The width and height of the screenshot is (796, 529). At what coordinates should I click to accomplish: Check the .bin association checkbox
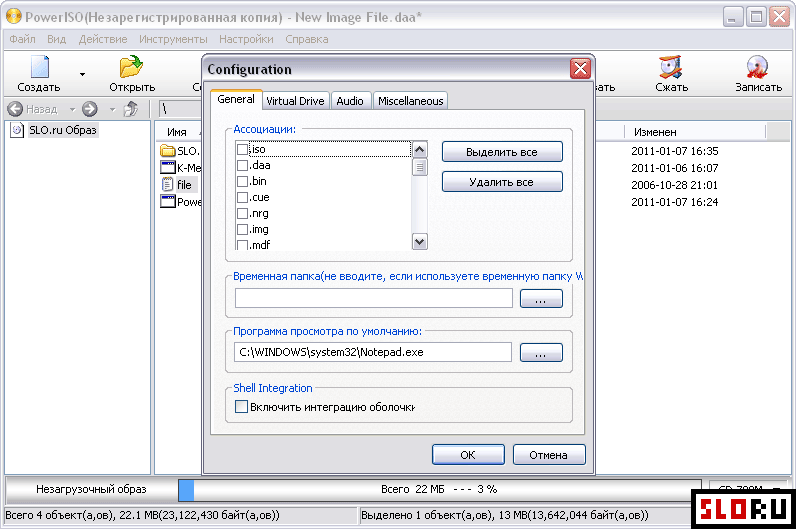coord(243,181)
